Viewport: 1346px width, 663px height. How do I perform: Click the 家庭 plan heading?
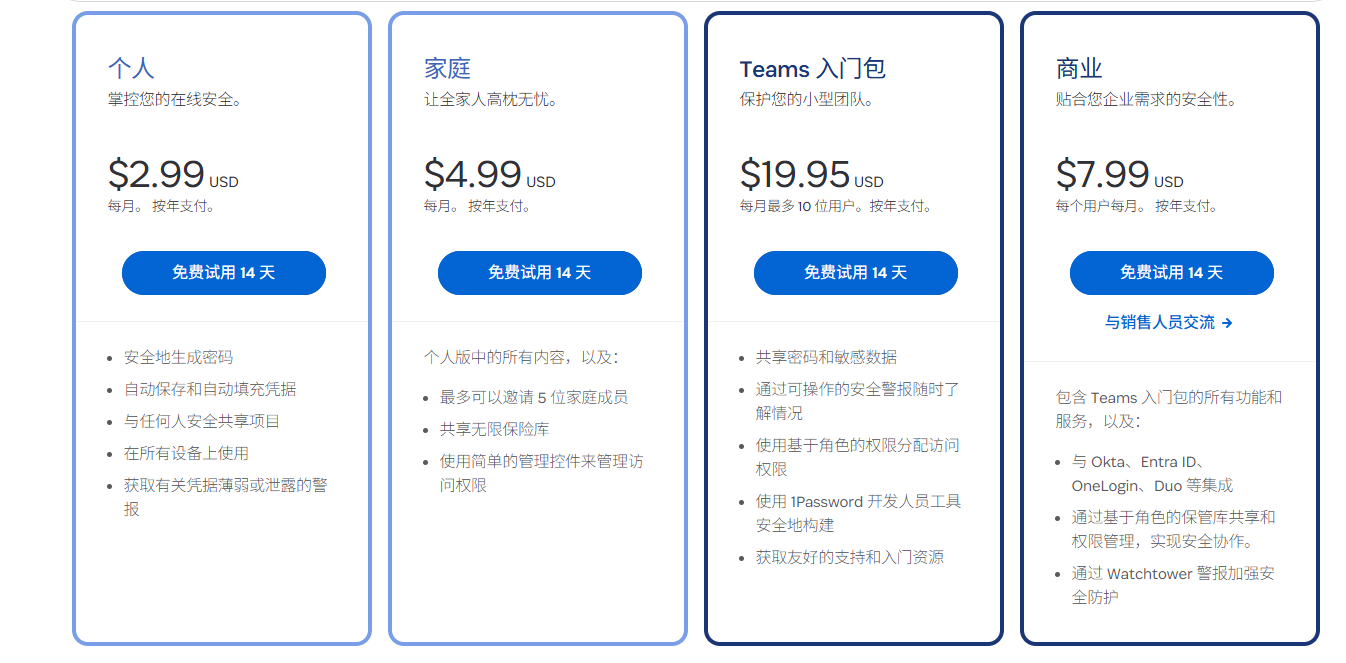[x=447, y=69]
